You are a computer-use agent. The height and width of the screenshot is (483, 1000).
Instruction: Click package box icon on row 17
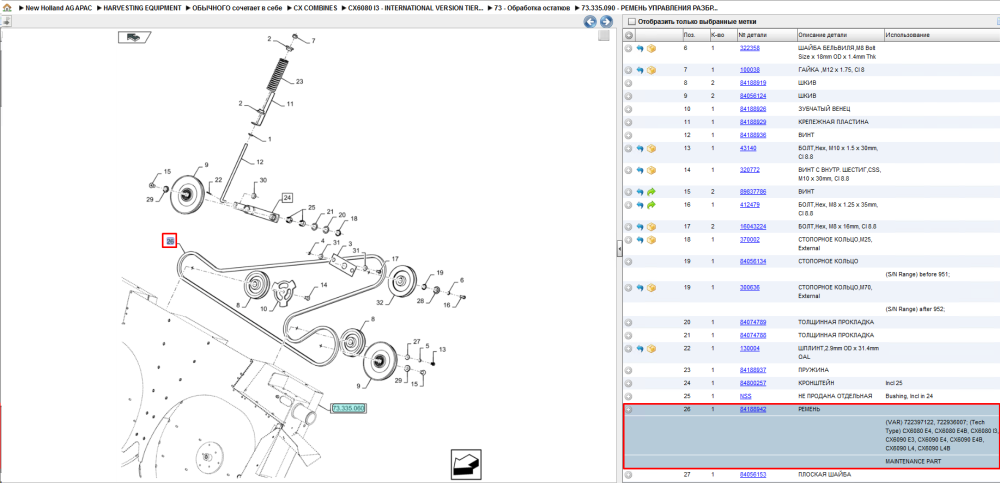click(x=652, y=227)
